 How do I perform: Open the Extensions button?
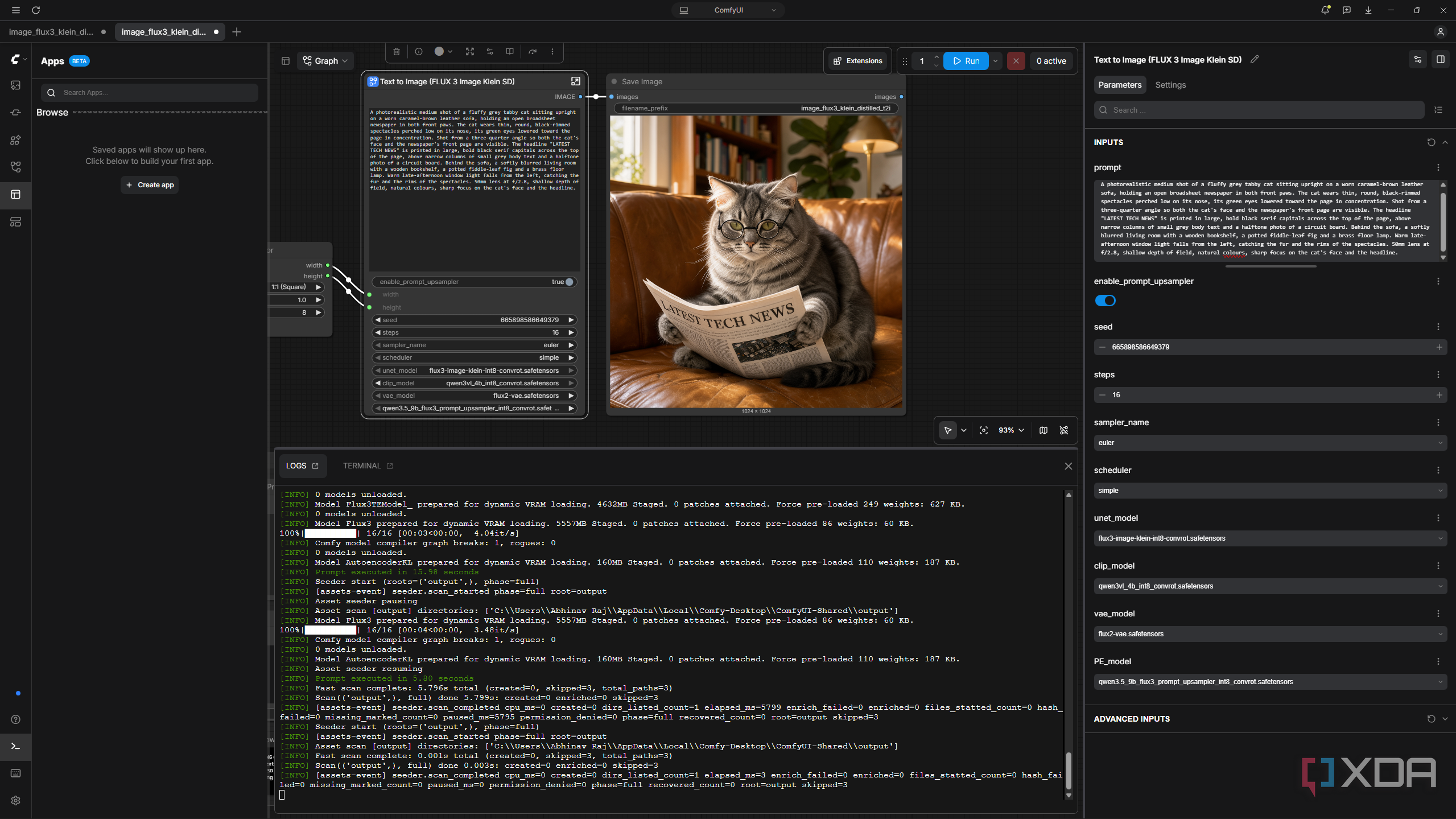coord(857,61)
